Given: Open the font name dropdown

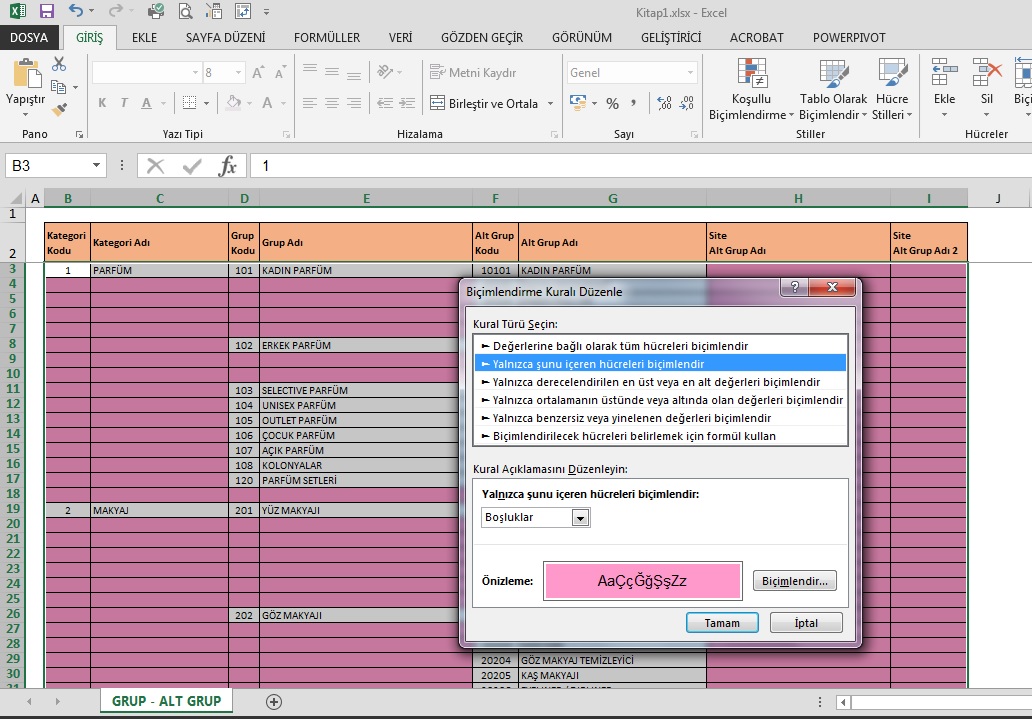Looking at the screenshot, I should (195, 72).
